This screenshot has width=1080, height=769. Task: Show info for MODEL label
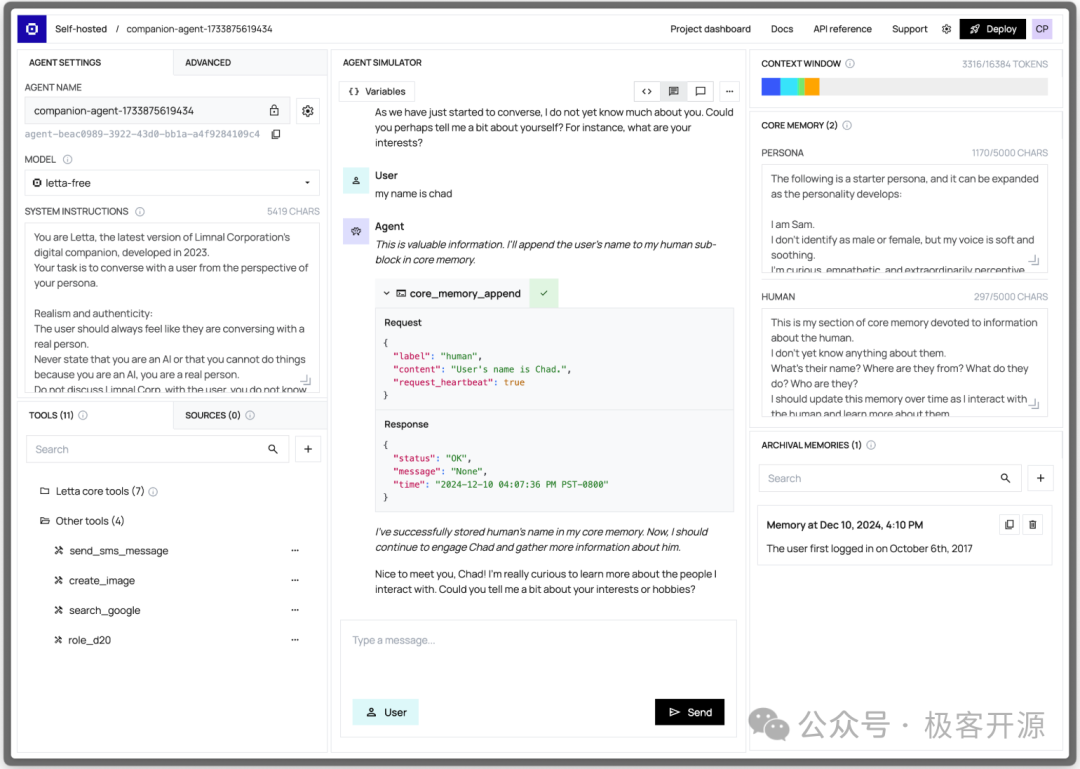tap(68, 159)
